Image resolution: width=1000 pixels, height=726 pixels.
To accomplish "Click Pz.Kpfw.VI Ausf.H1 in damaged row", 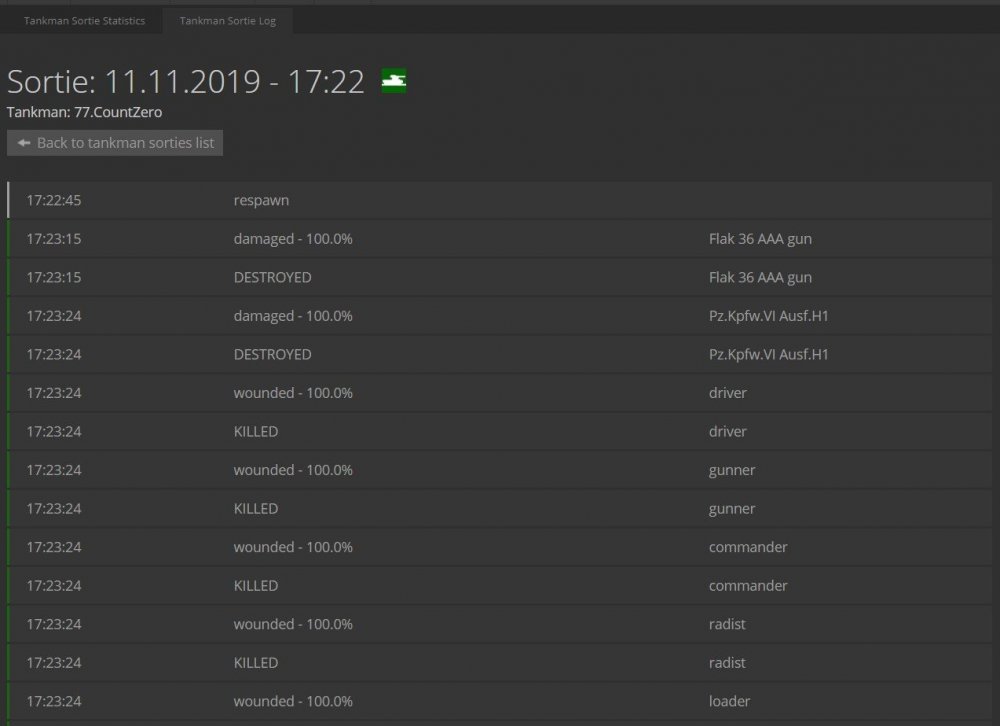I will tap(768, 316).
